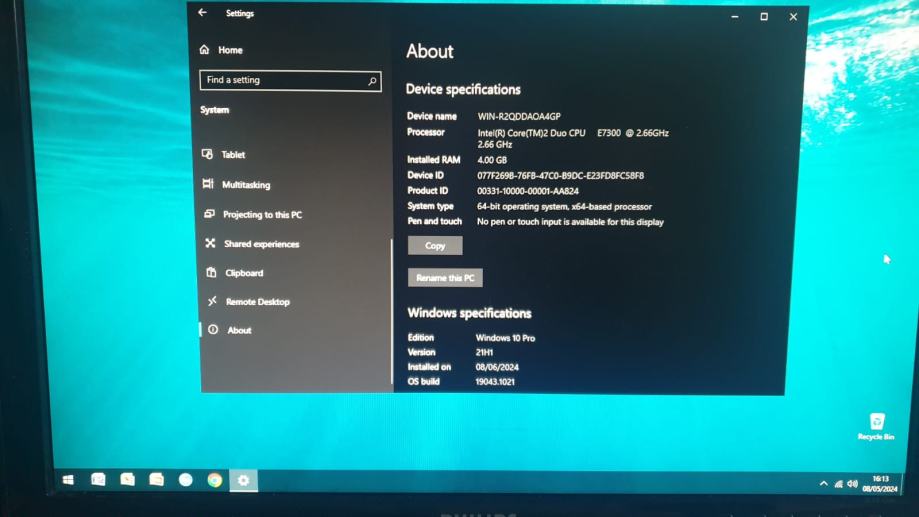Open the Recycle Bin on desktop

[x=876, y=426]
